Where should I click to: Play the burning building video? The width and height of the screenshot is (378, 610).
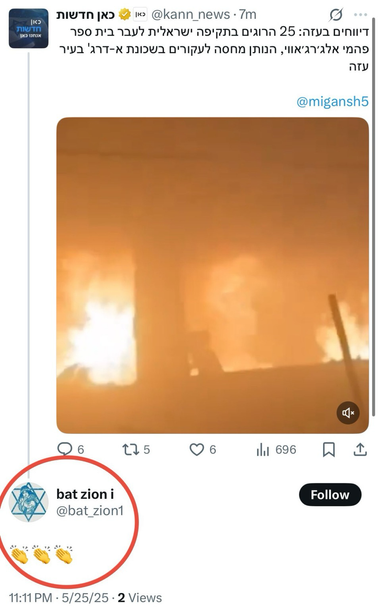pos(212,275)
